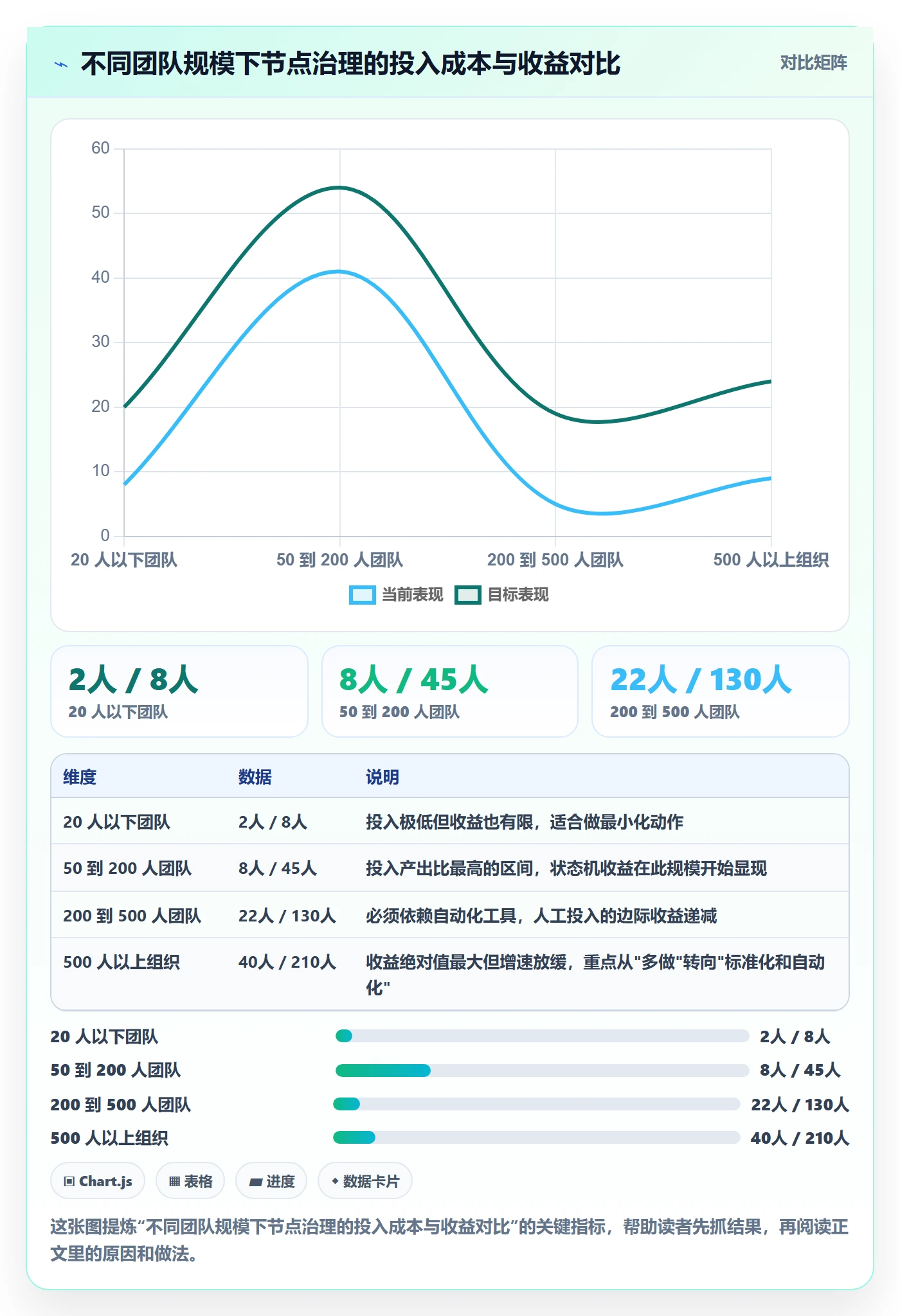
Task: Click the 8人 / 45人 cell in the table
Action: click(278, 868)
